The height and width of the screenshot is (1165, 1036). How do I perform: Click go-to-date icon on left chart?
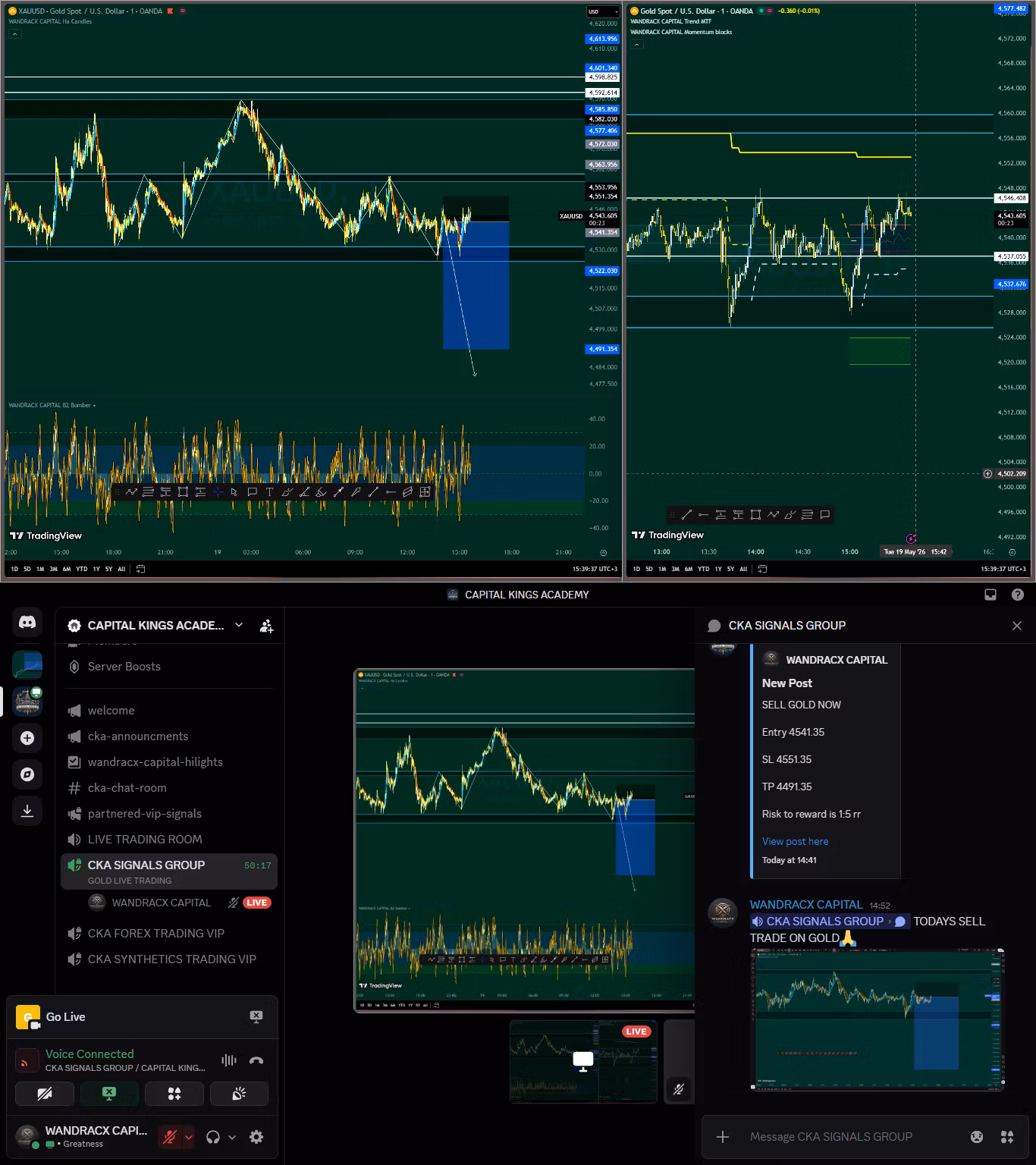point(140,569)
